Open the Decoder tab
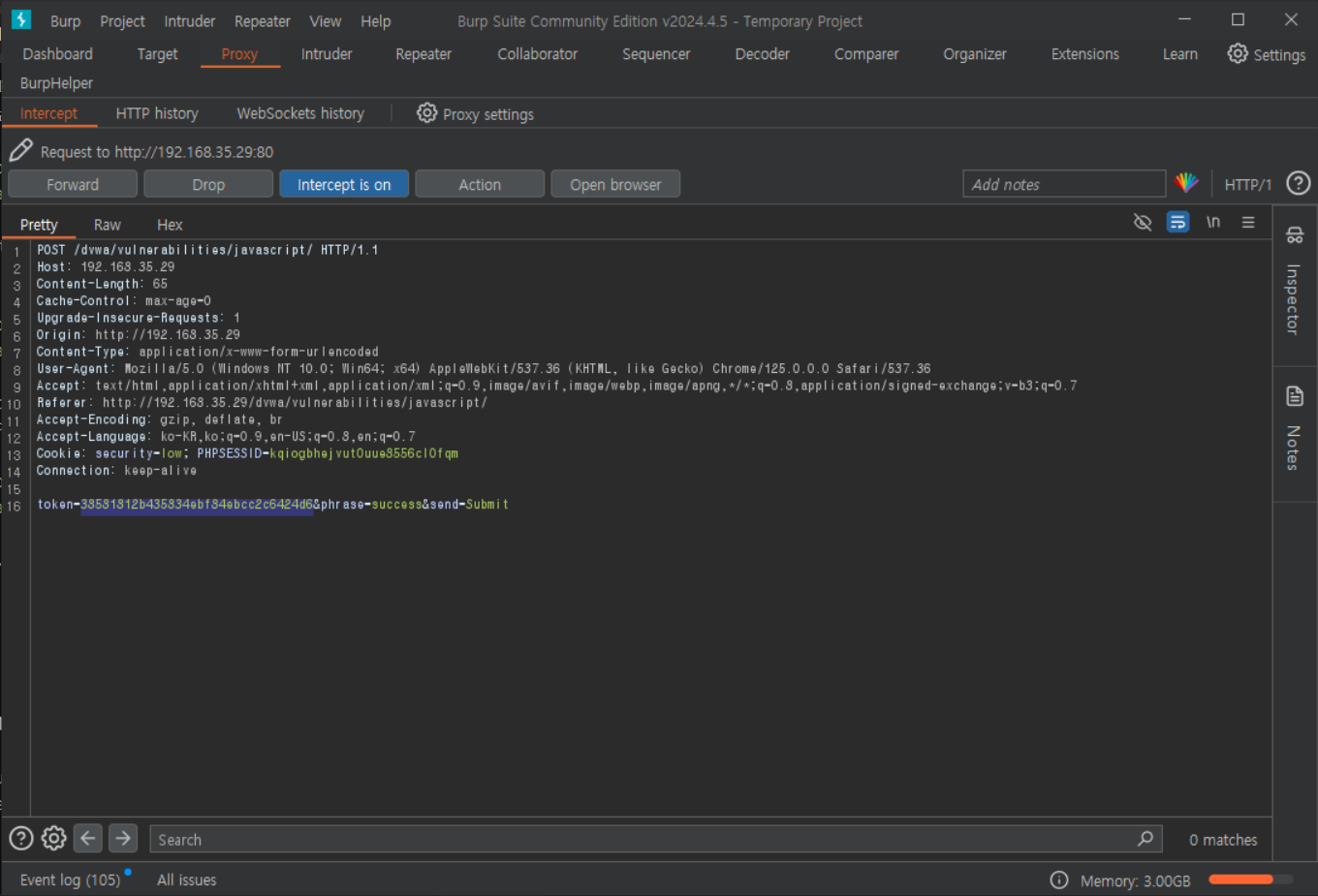The height and width of the screenshot is (896, 1318). tap(763, 54)
